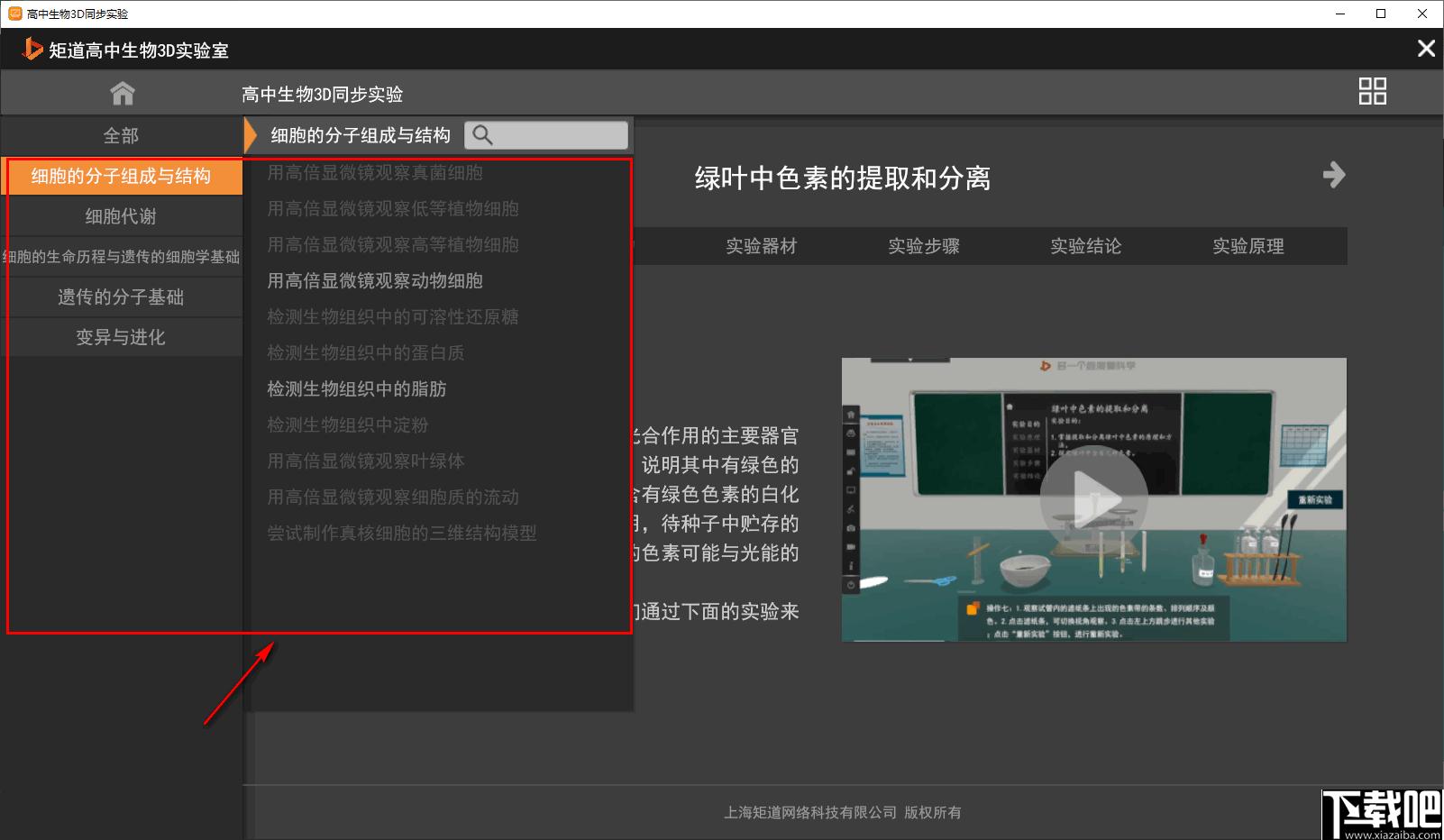
Task: Open 细胞的生命历程与遗传的细胞学基础 category
Action: point(121,257)
